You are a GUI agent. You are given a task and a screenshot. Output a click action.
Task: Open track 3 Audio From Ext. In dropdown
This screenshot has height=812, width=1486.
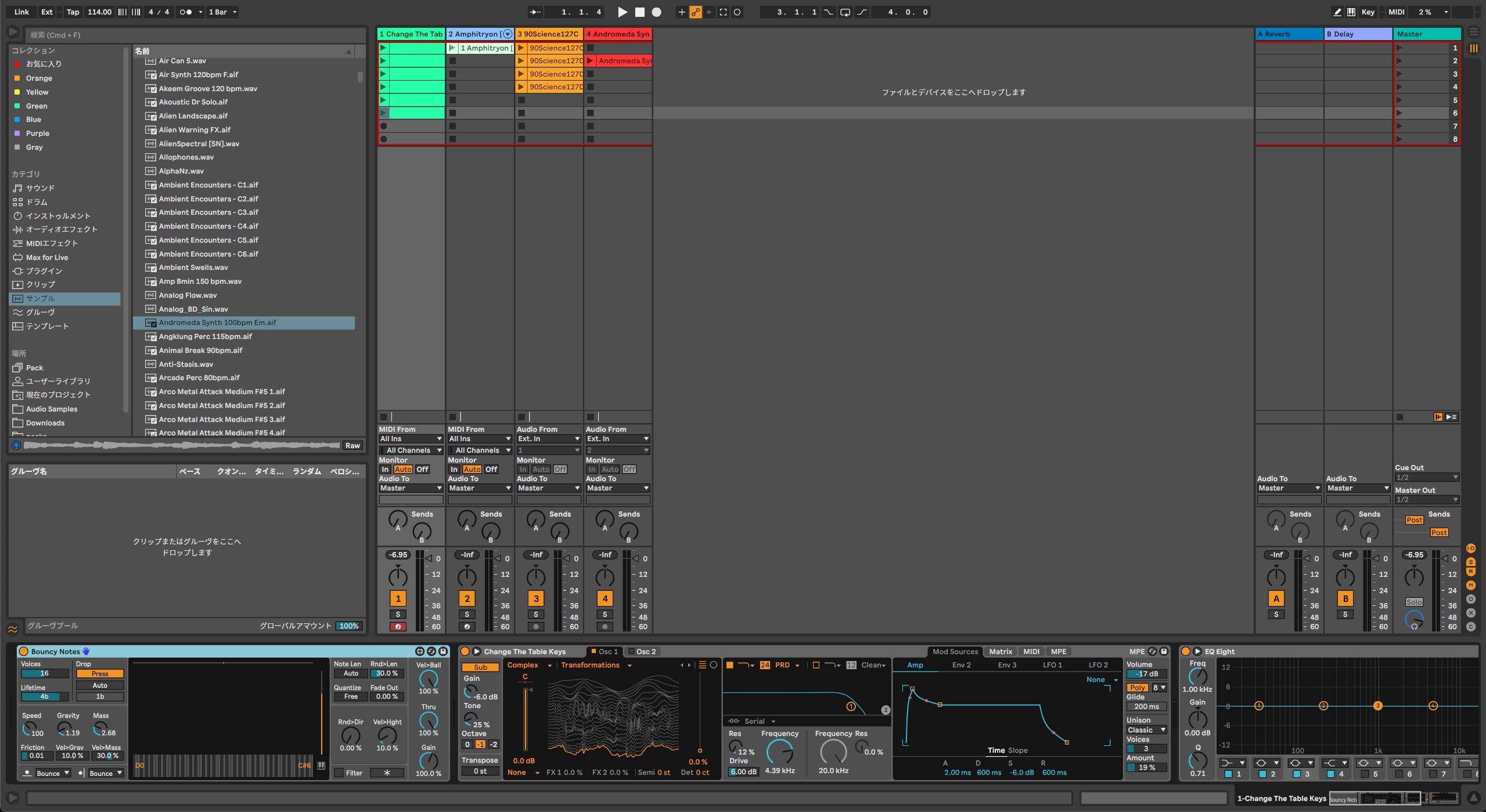(549, 439)
